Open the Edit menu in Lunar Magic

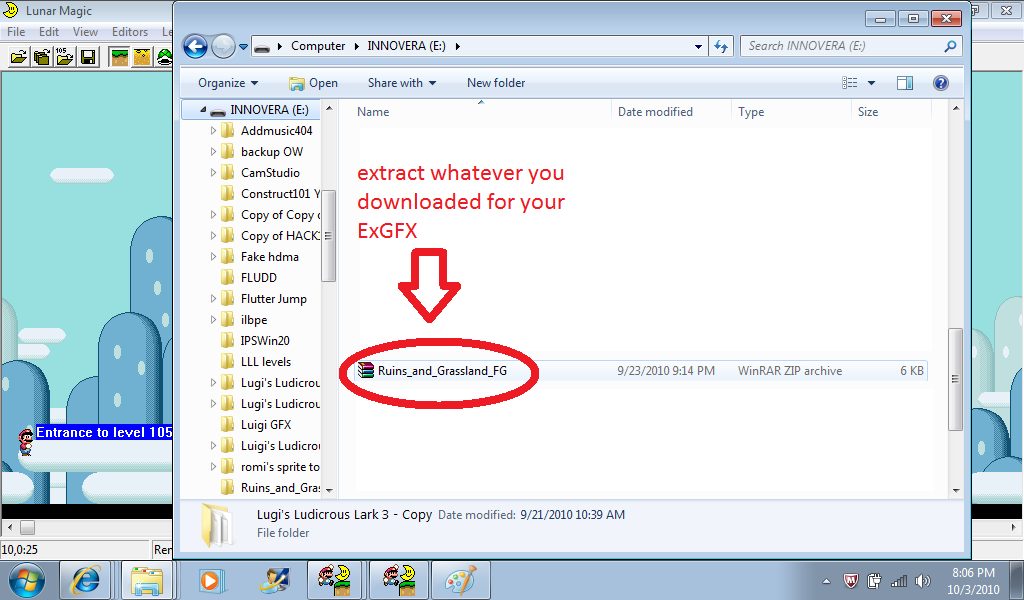coord(49,31)
